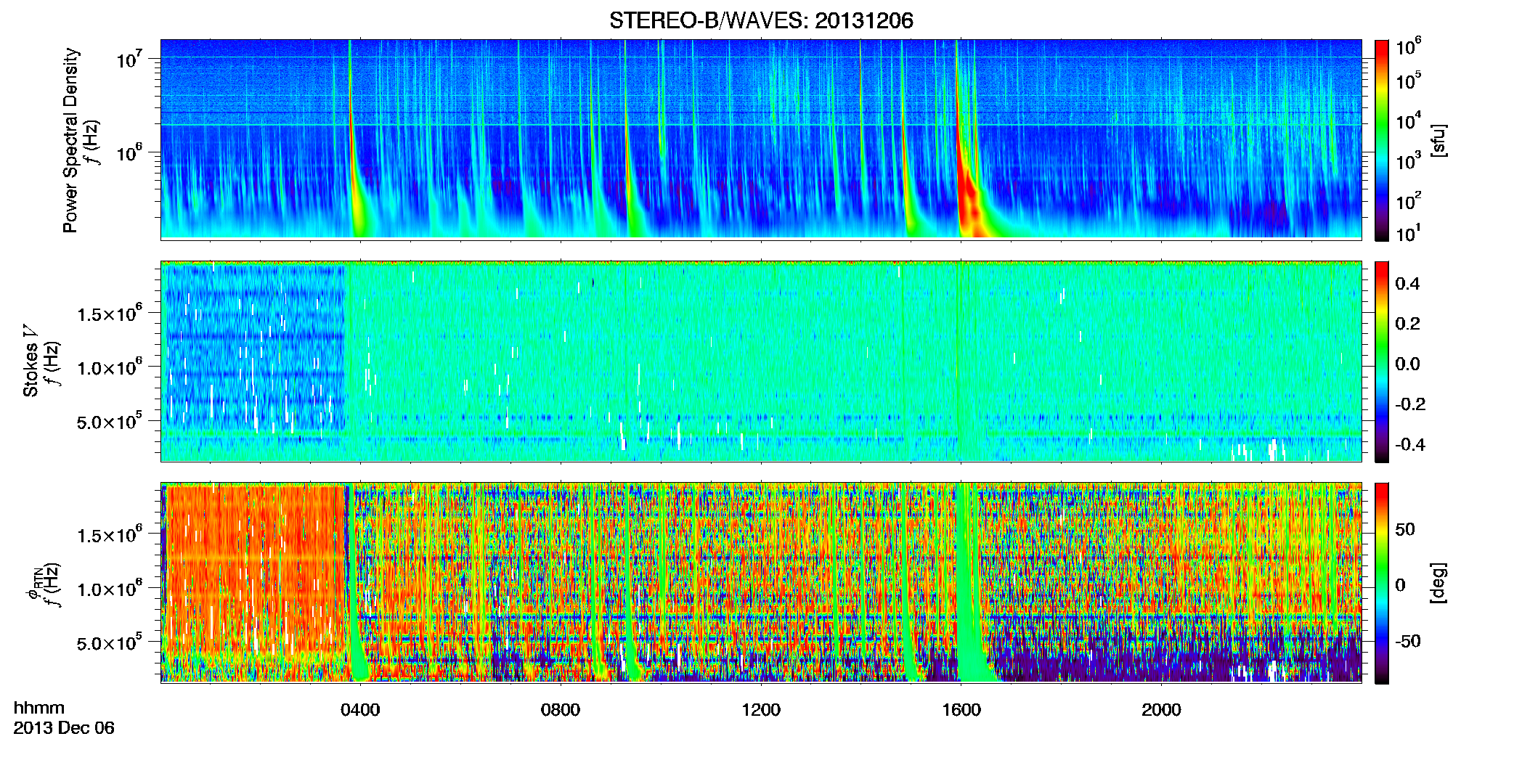Click the 0400 time tick label
This screenshot has width=1522, height=784.
tap(360, 710)
